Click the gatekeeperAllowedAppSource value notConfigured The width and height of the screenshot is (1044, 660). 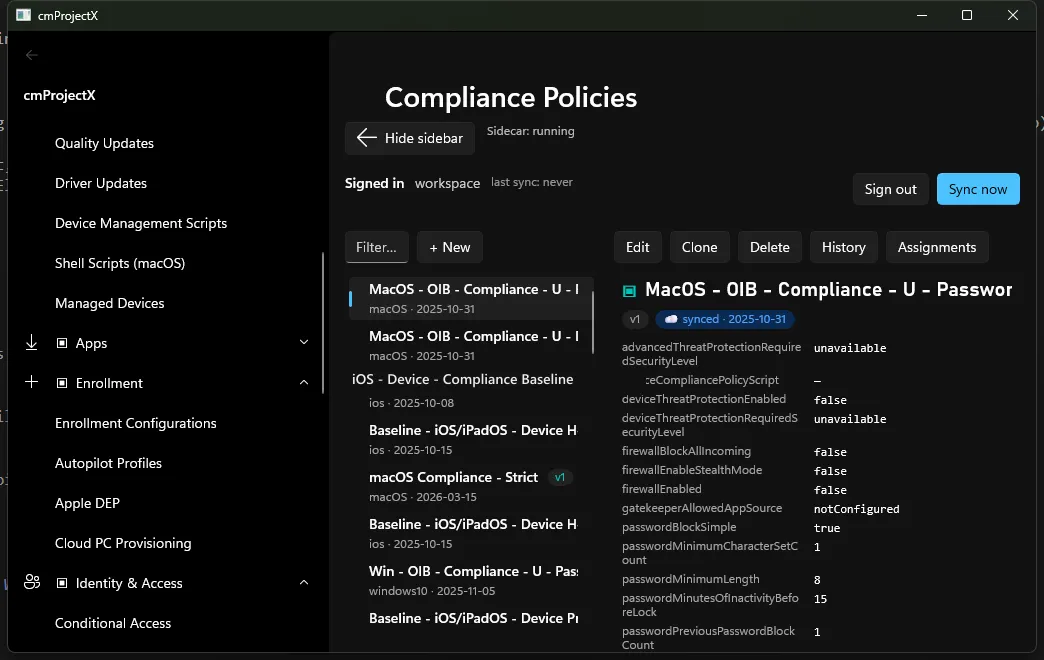(x=856, y=509)
